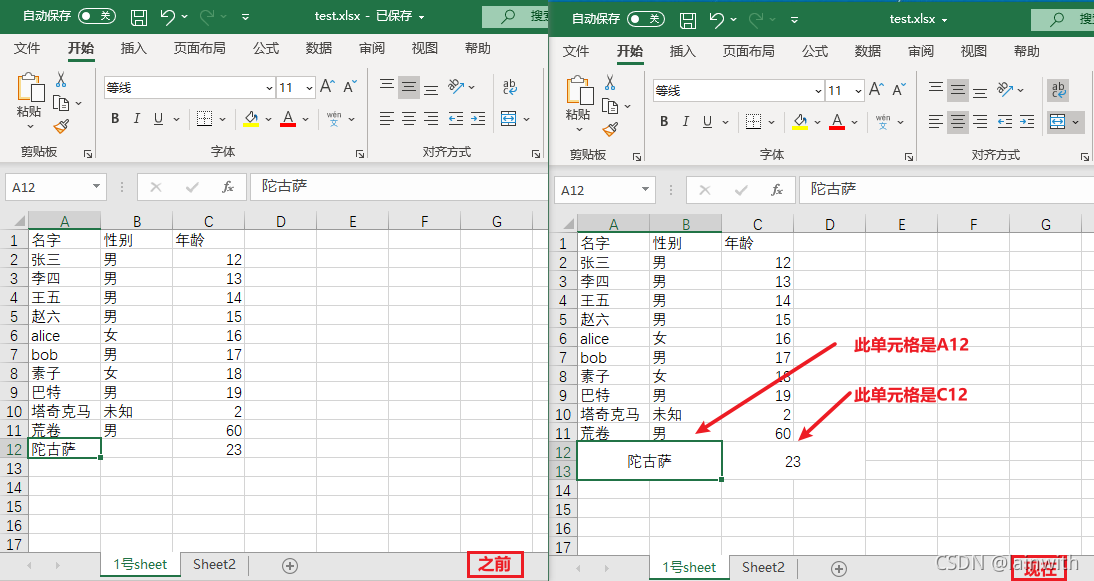This screenshot has height=581, width=1094.
Task: Click the Save icon in left window
Action: pos(139,17)
